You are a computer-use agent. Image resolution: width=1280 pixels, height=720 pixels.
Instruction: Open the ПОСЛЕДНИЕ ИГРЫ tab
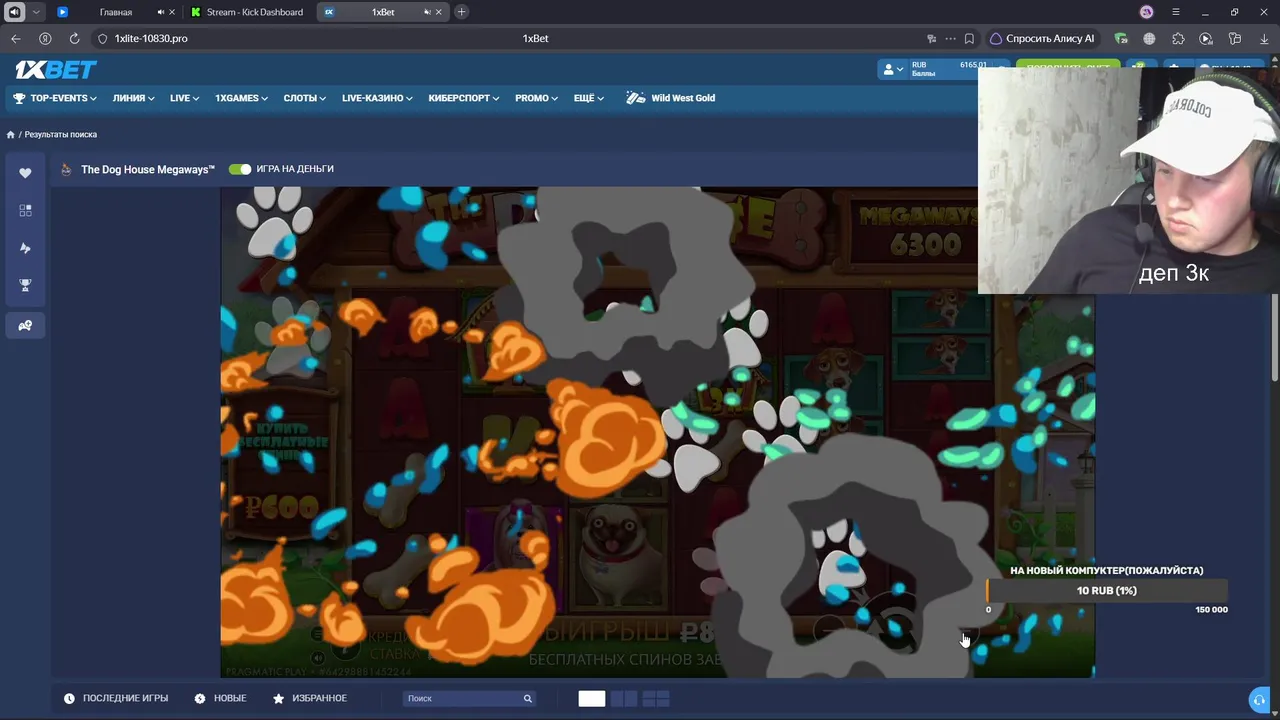116,698
